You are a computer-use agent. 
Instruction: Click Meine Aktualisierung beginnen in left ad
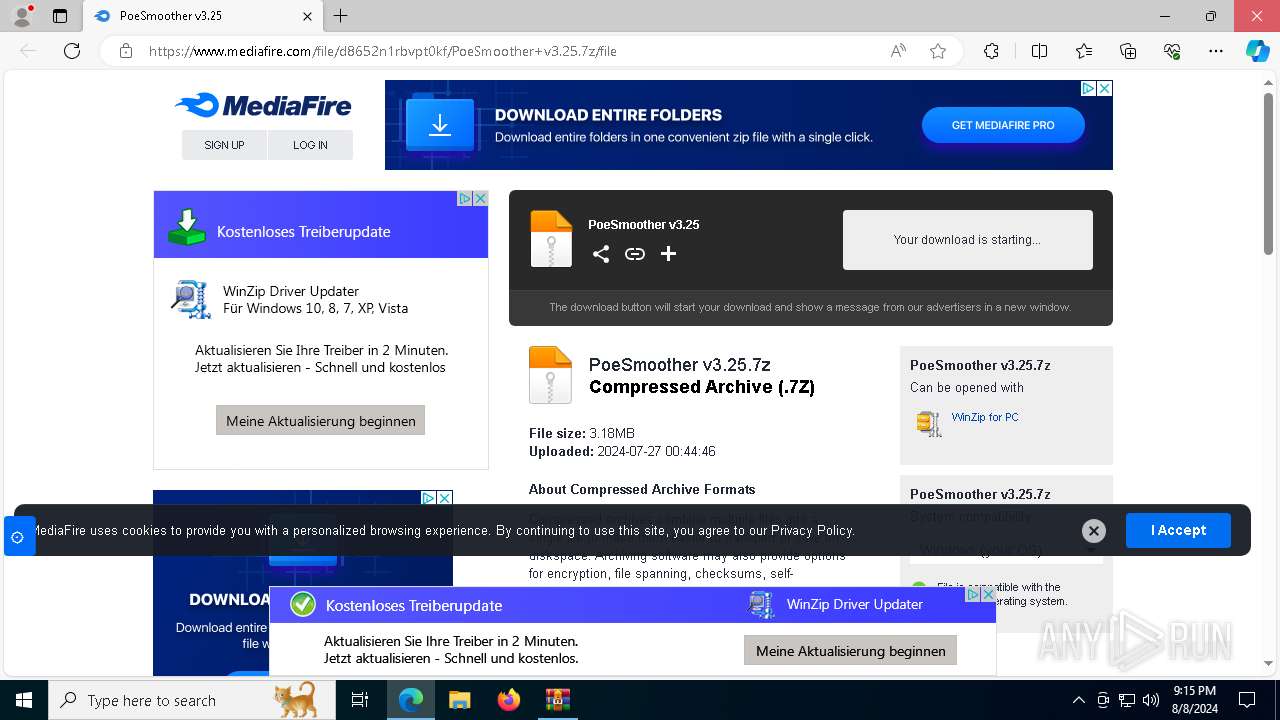tap(320, 421)
